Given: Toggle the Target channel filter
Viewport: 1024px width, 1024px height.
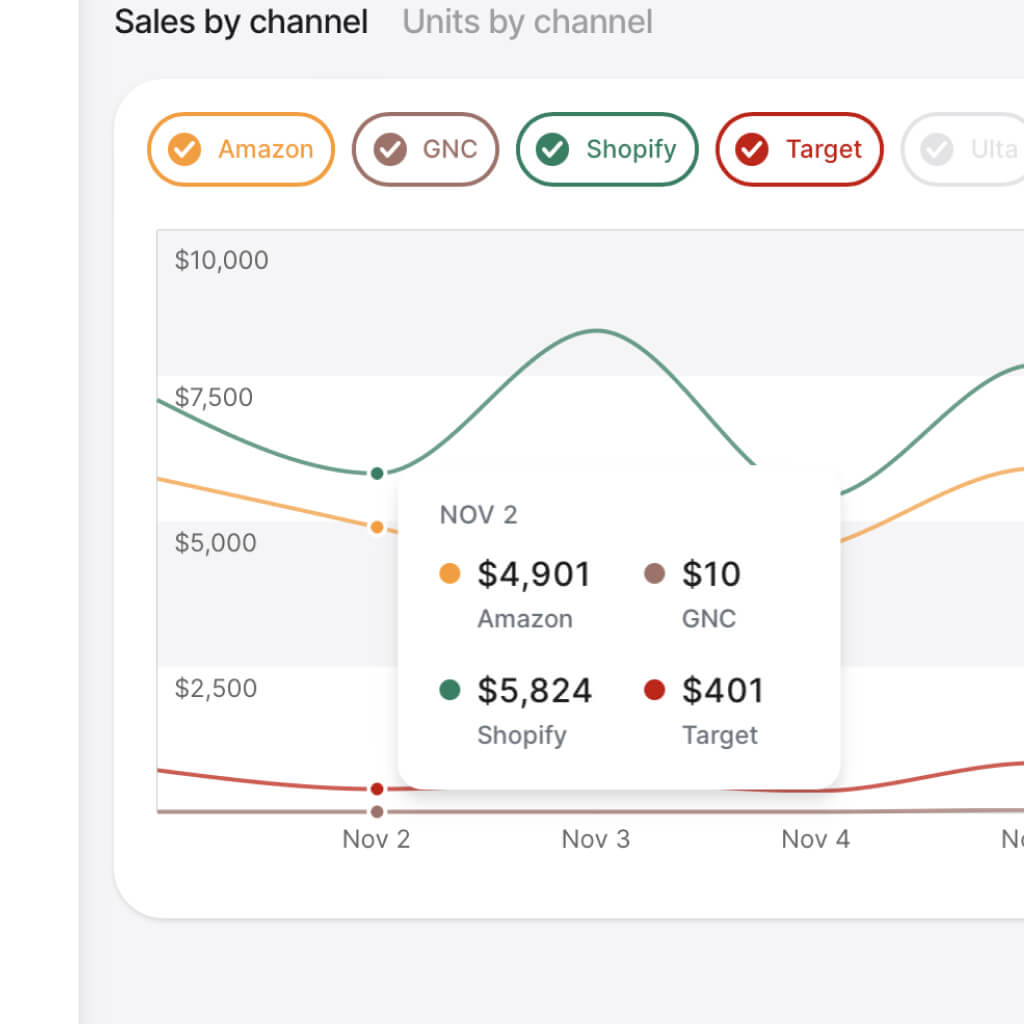Looking at the screenshot, I should (799, 149).
